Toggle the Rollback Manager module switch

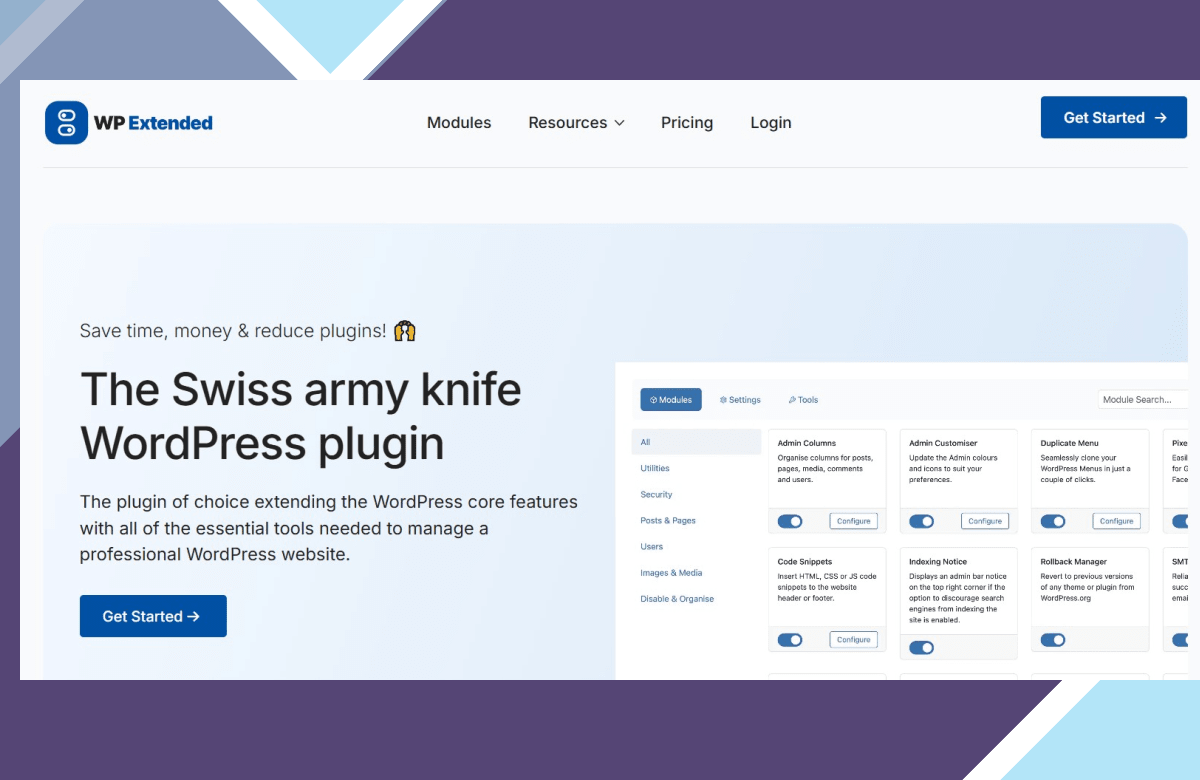coord(1053,640)
